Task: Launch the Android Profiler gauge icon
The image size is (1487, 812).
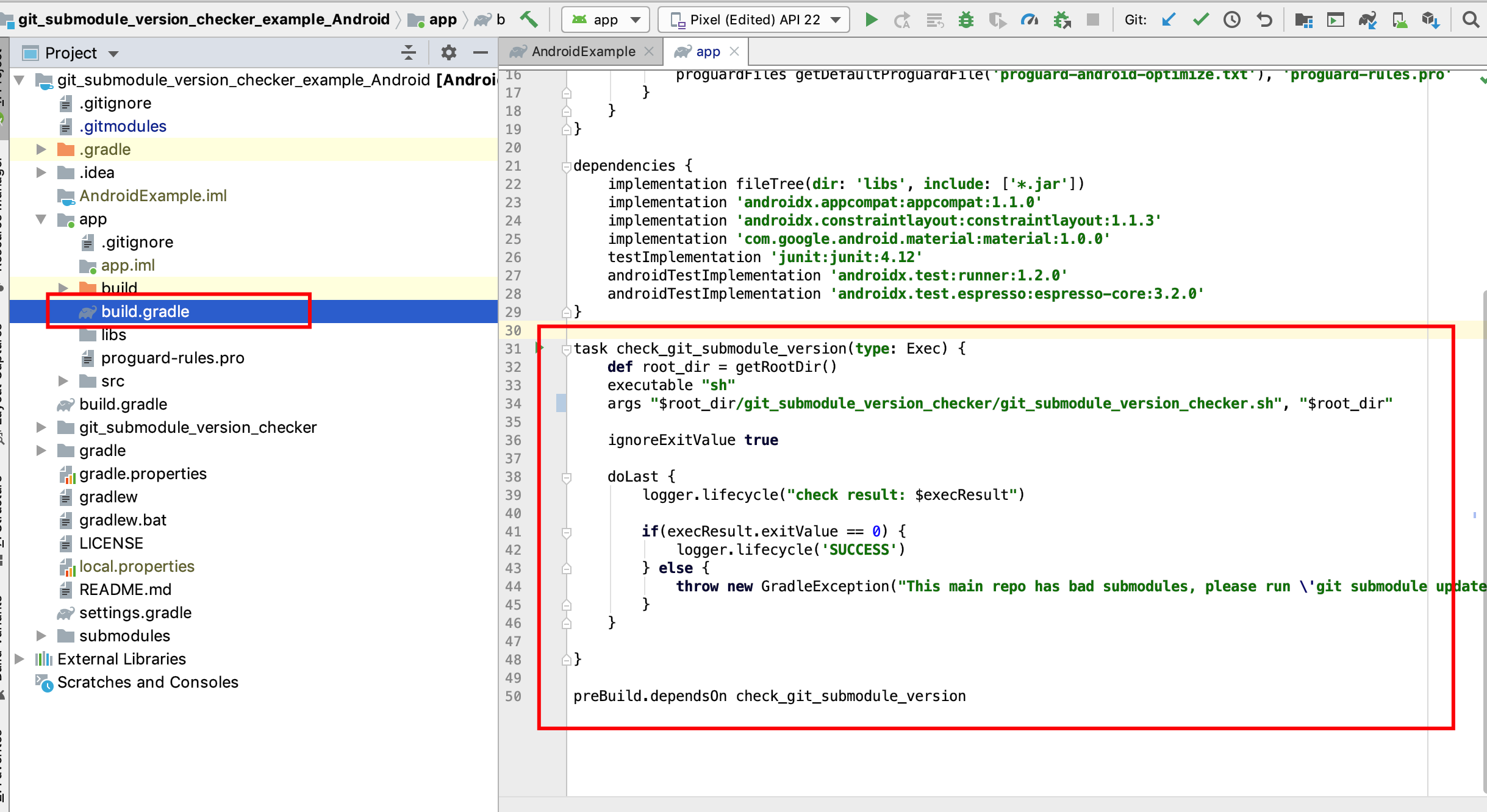Action: point(1030,19)
